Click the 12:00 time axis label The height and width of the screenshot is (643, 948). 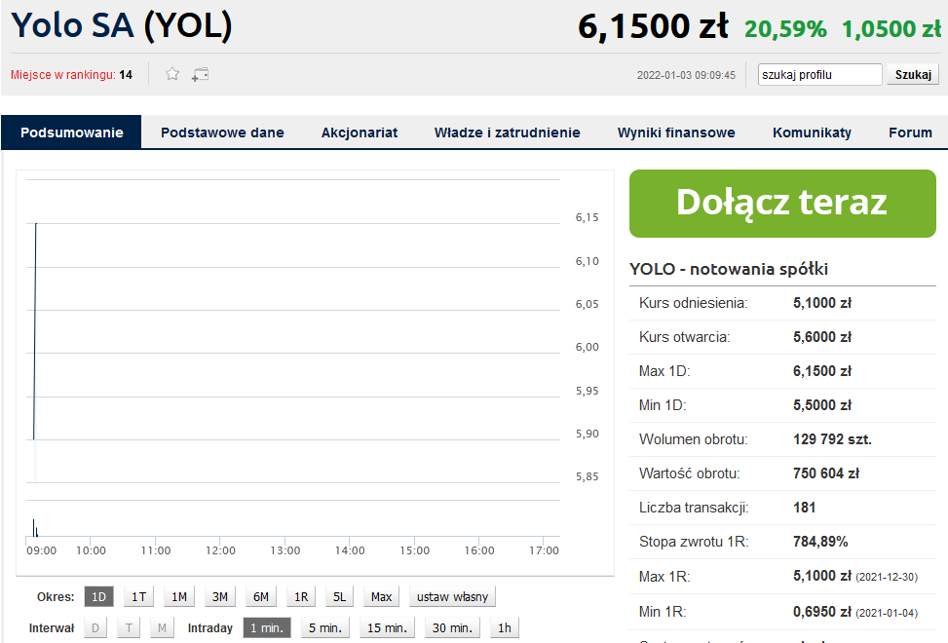(x=220, y=551)
